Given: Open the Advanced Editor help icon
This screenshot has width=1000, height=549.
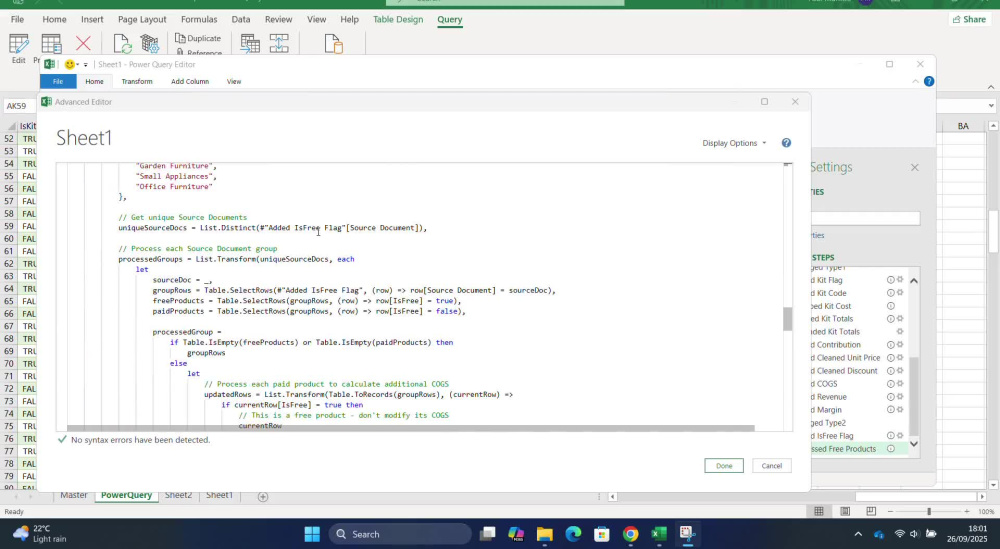Looking at the screenshot, I should pyautogui.click(x=786, y=143).
